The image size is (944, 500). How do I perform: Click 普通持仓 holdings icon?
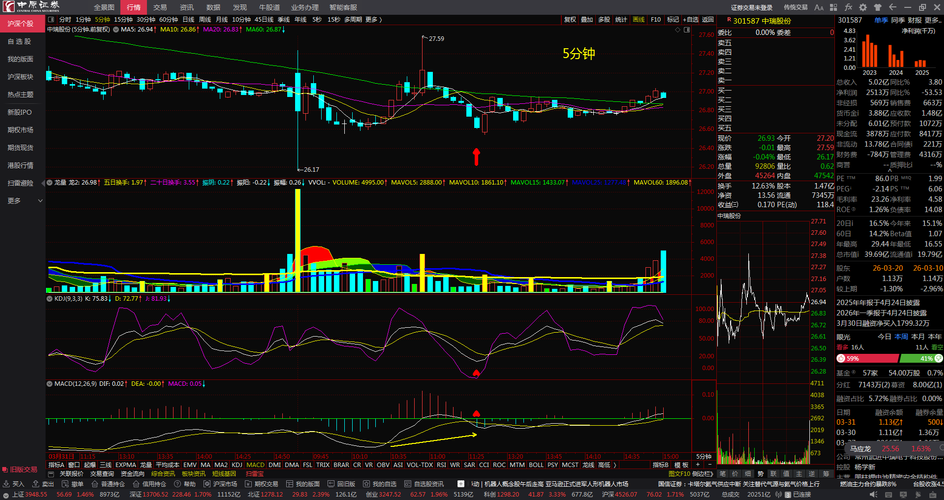[x=95, y=484]
